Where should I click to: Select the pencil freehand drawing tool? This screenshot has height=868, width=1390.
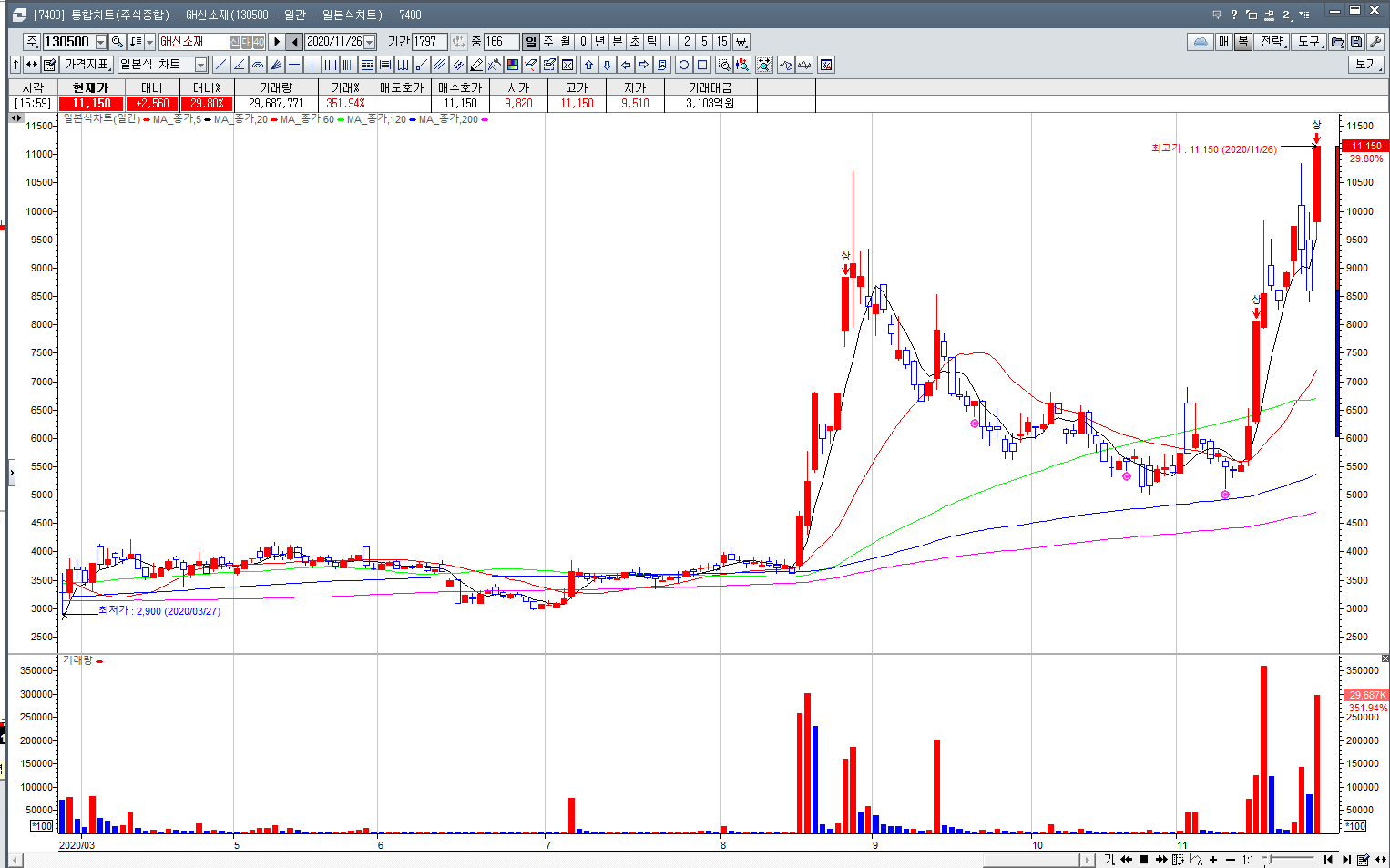476,65
